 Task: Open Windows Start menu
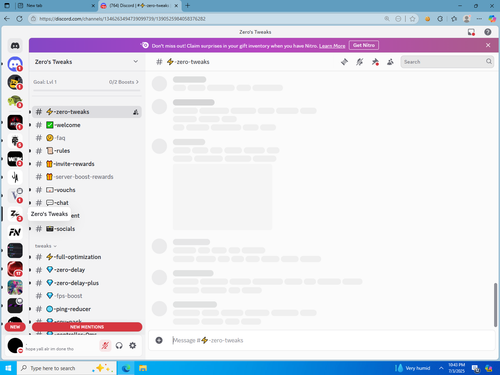coord(8,368)
